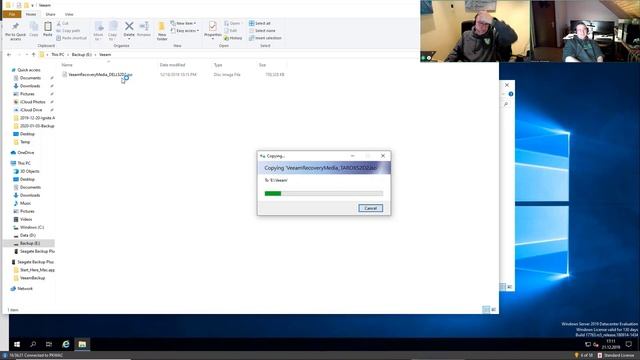Launch Internet Explorer from the taskbar
Viewport: 640px width, 360px height.
(65, 344)
